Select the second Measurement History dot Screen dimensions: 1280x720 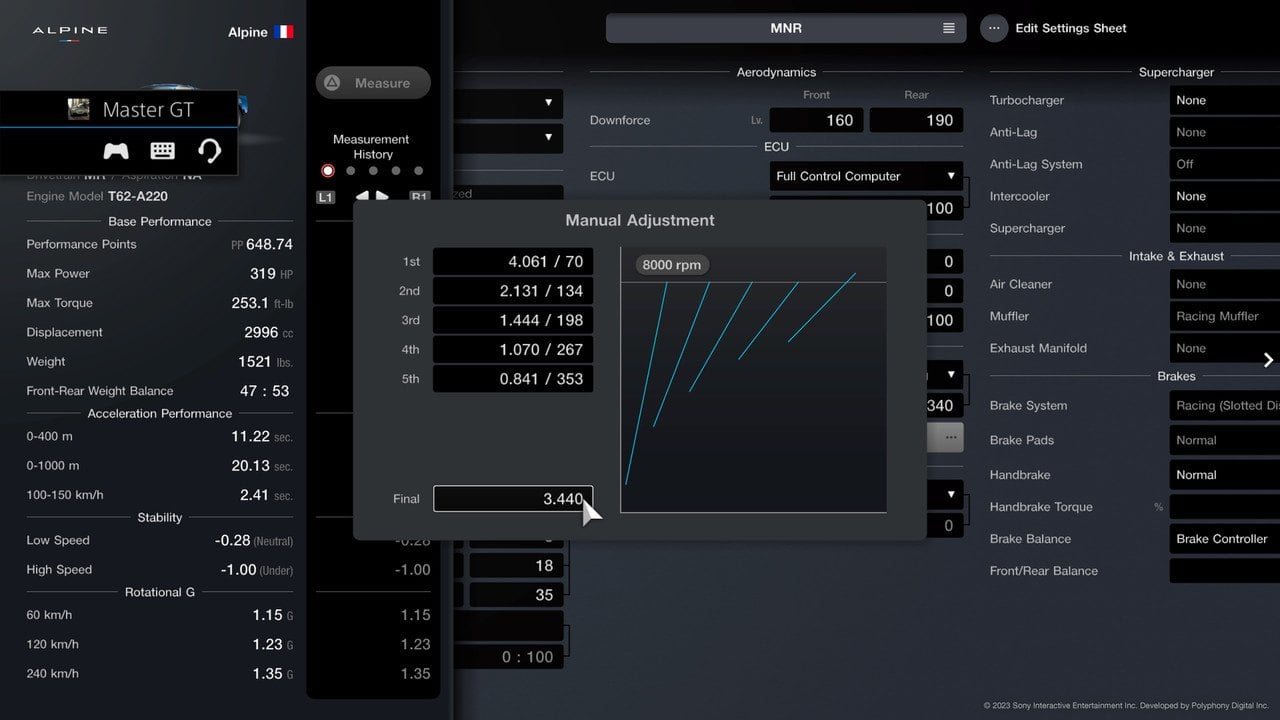click(x=350, y=171)
